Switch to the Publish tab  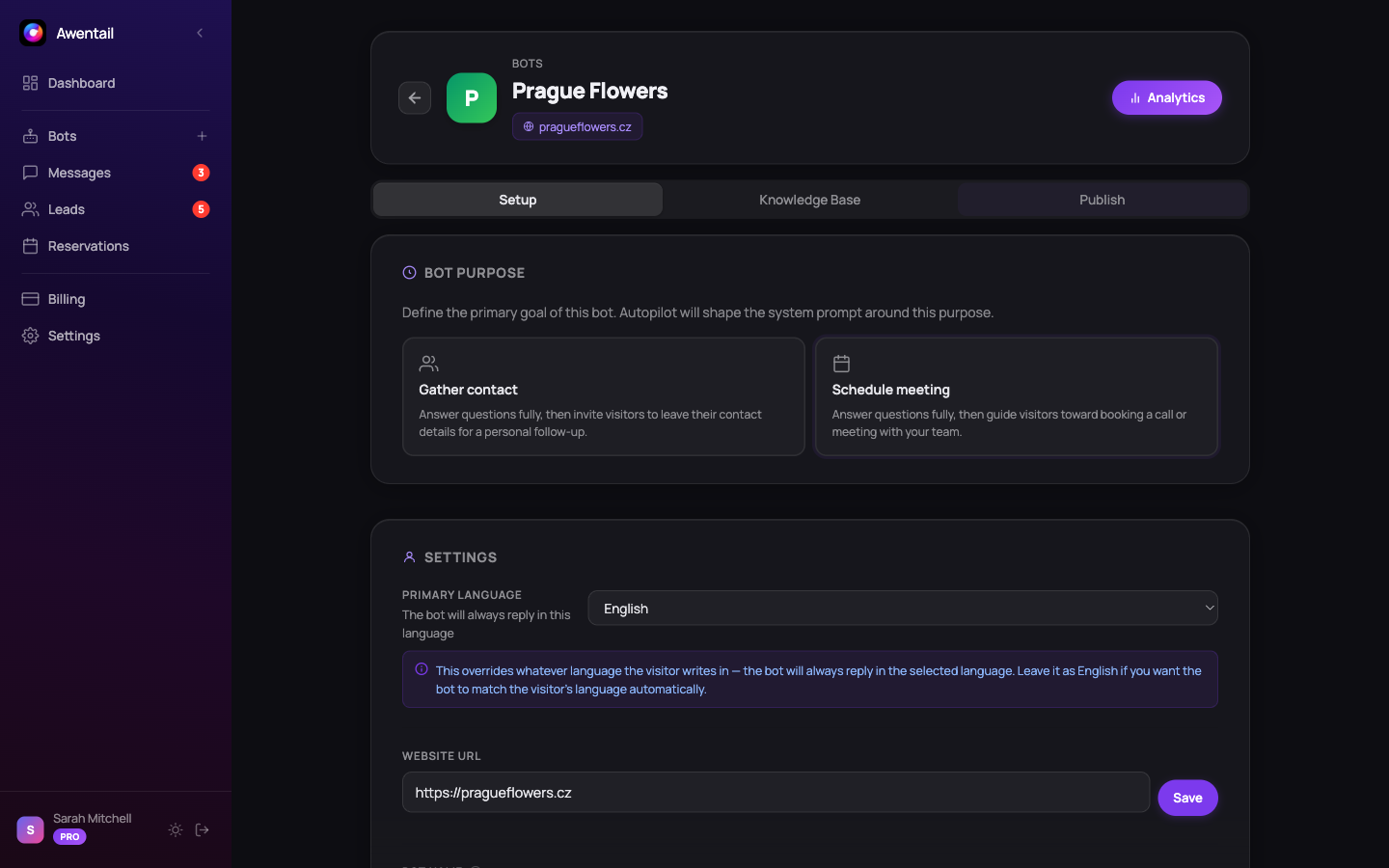[x=1102, y=200]
